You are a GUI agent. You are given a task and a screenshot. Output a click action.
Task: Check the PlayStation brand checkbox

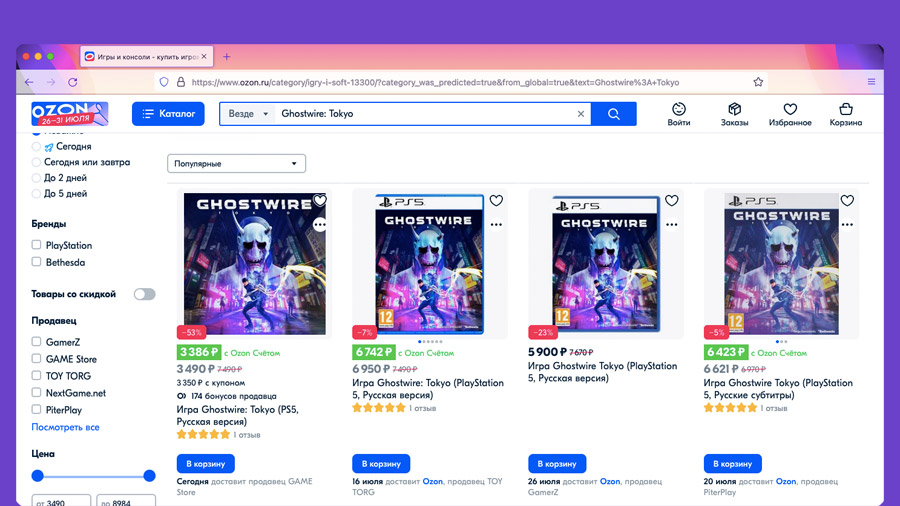tap(36, 245)
